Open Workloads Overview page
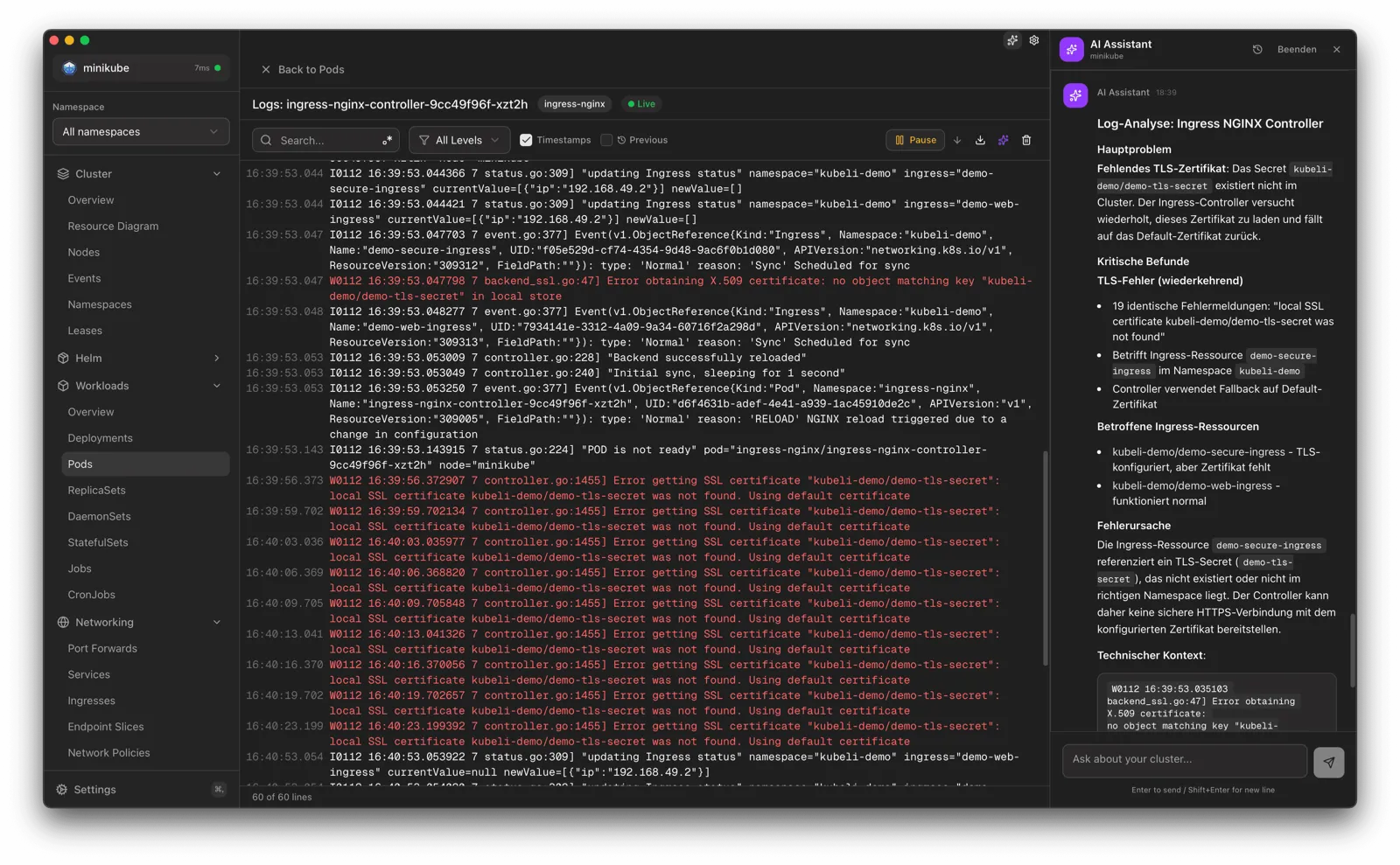 coord(91,412)
